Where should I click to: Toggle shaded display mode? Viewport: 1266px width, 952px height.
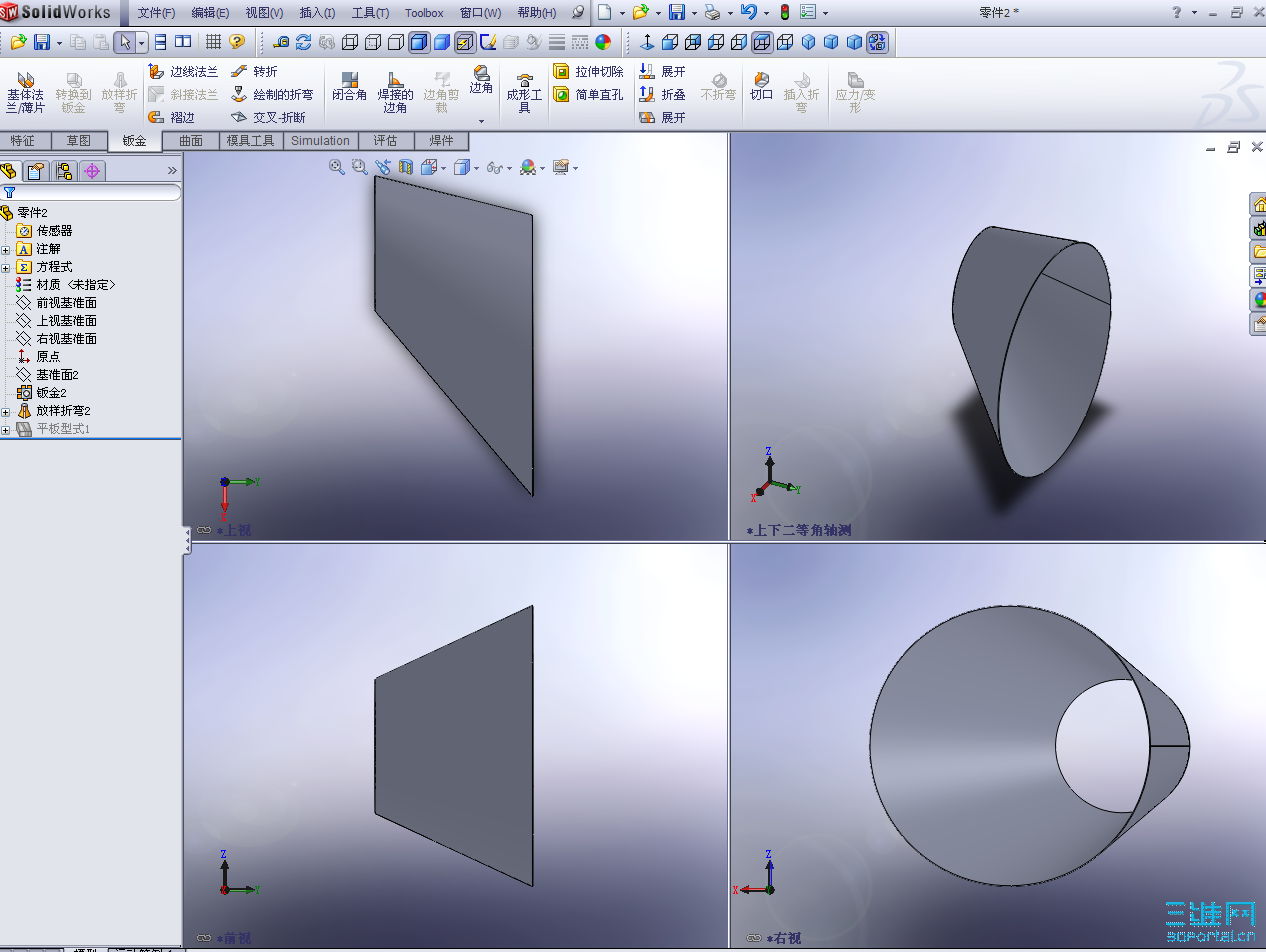coord(442,42)
